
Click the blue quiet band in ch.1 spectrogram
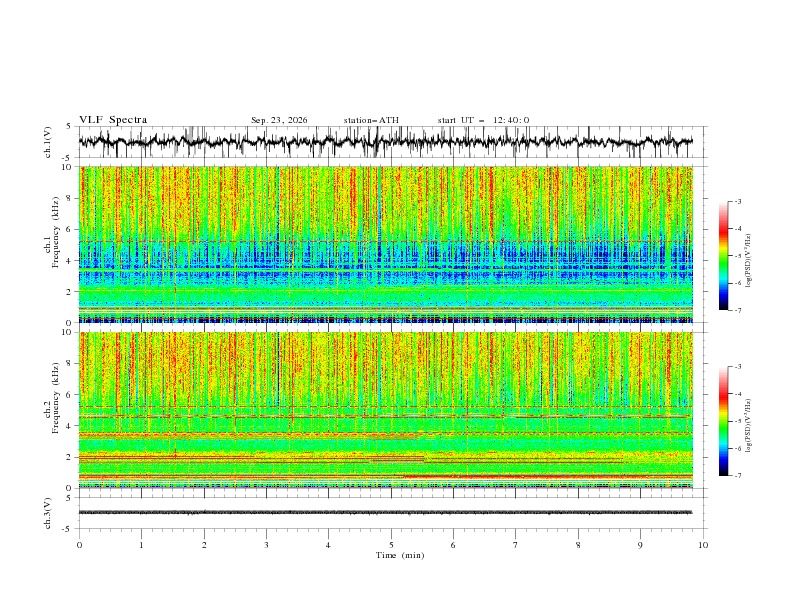click(x=386, y=263)
